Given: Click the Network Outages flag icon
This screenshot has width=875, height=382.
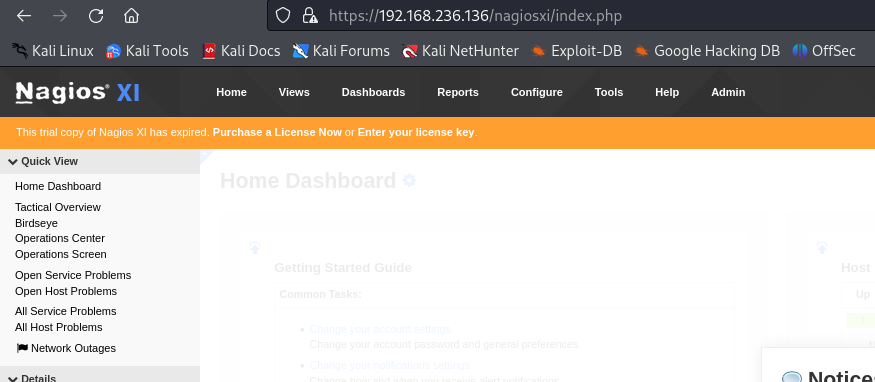Looking at the screenshot, I should pyautogui.click(x=22, y=349).
